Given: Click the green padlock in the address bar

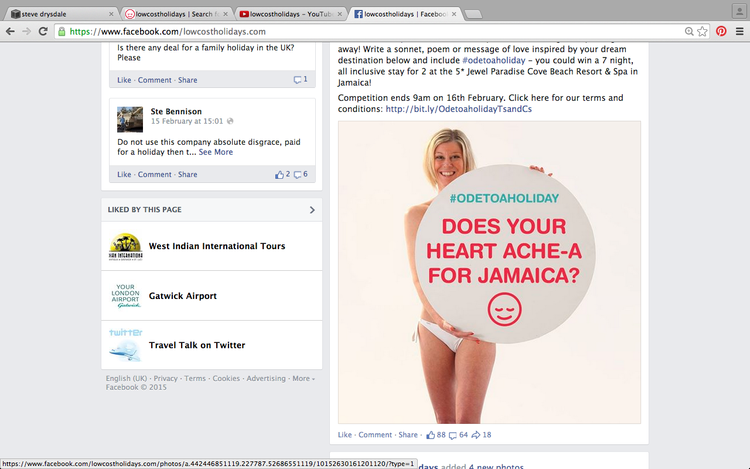Looking at the screenshot, I should [x=62, y=32].
